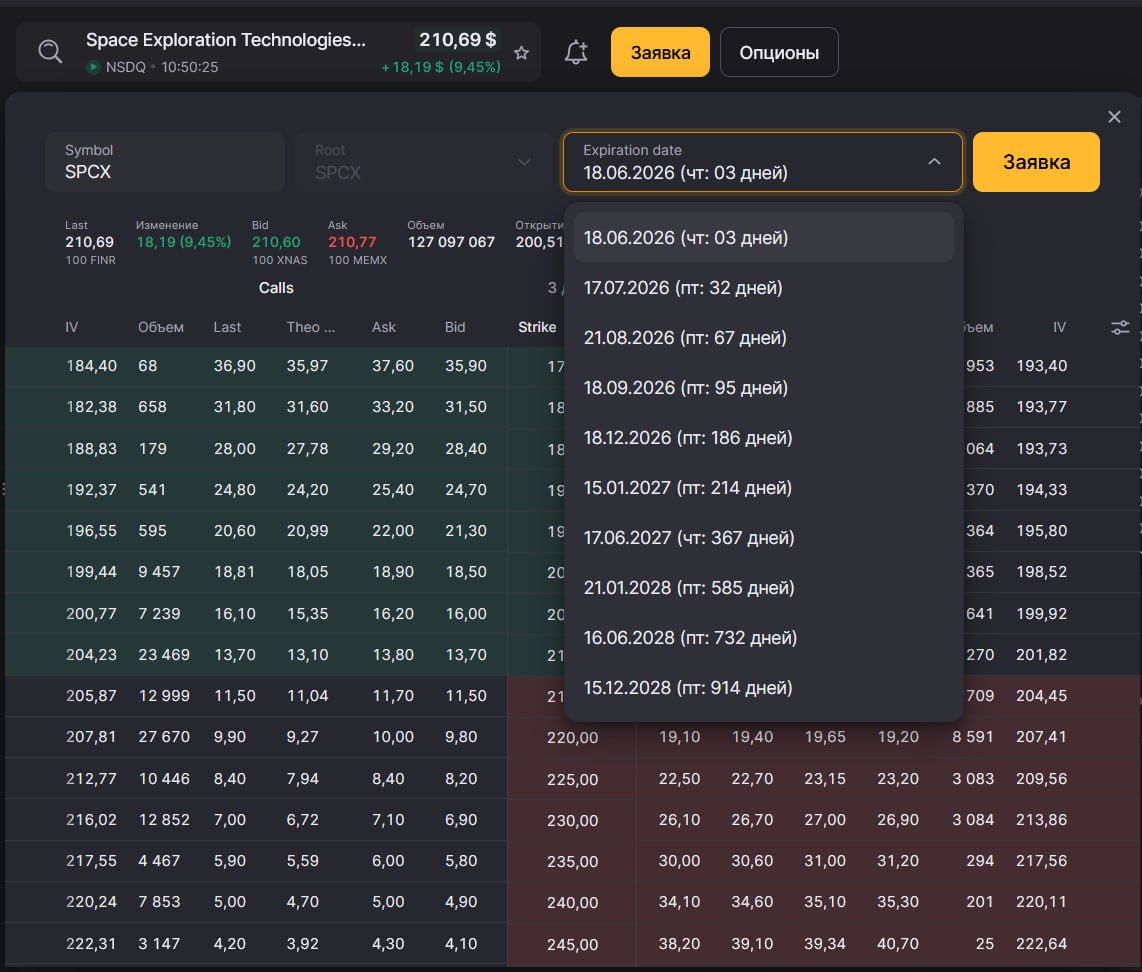
Task: Click call volume 9 457
Action: point(160,572)
